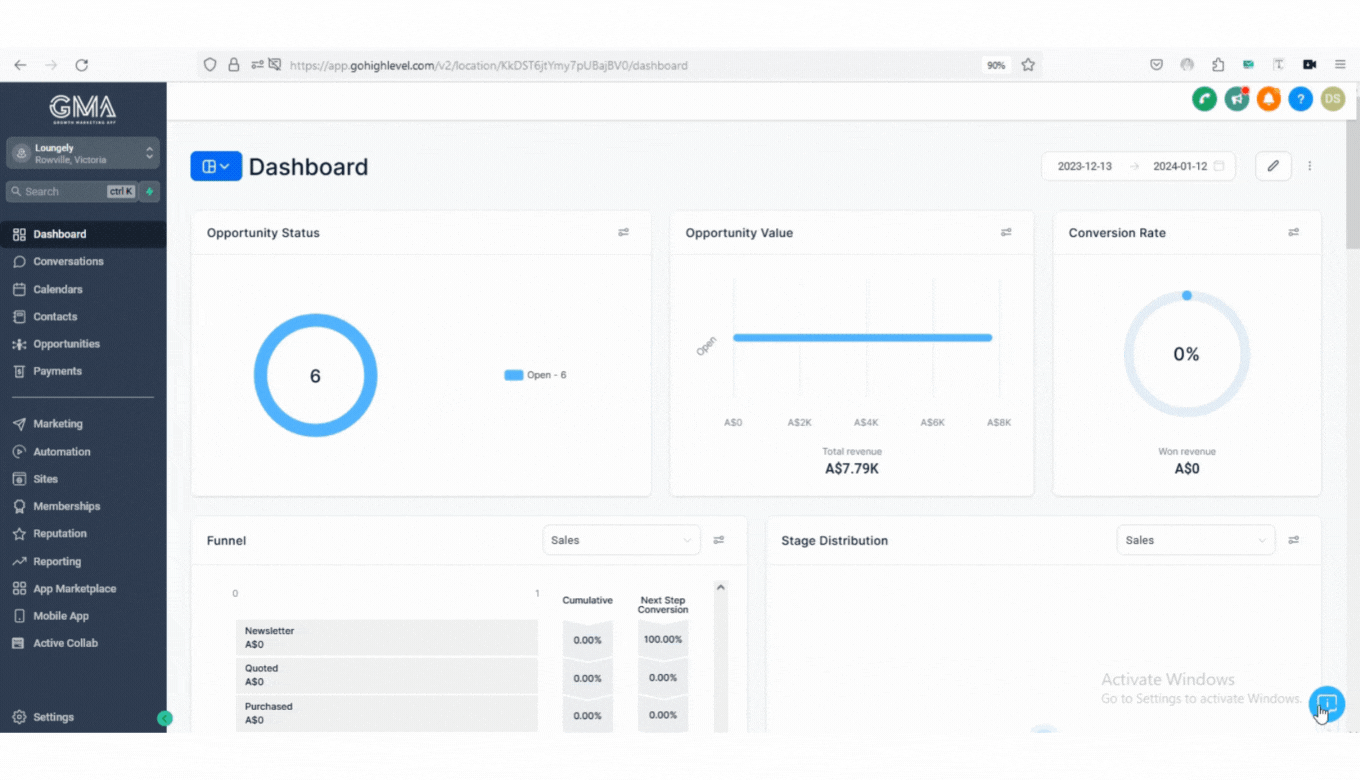Toggle the Open - 6 legend item

coord(536,375)
